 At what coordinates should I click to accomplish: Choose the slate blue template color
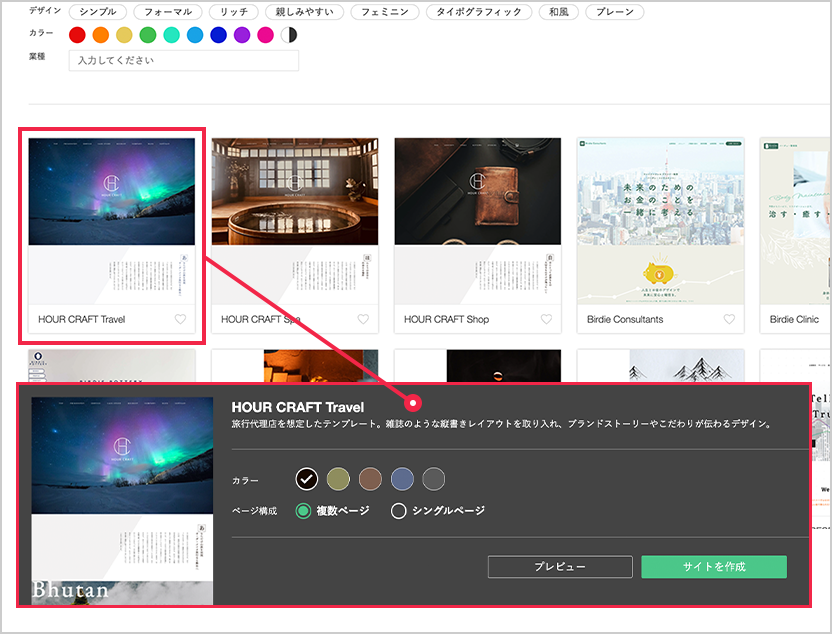coord(401,479)
